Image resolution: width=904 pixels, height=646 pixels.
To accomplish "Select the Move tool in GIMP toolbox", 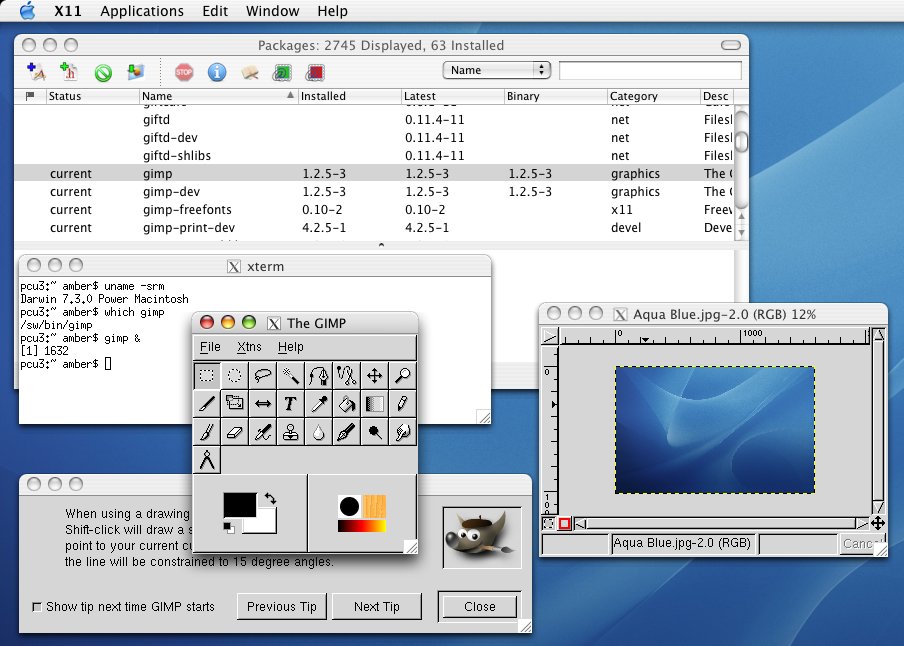I will (374, 375).
